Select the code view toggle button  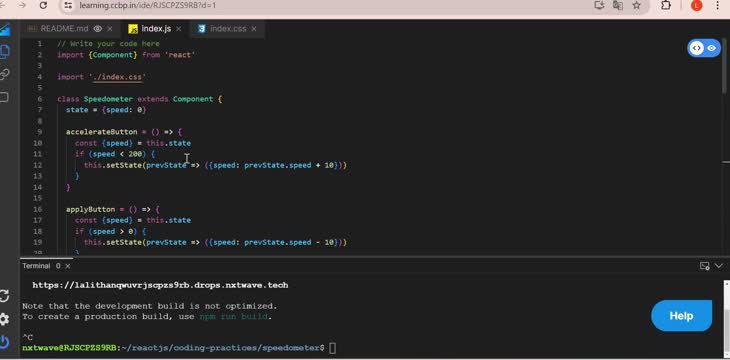tap(696, 48)
